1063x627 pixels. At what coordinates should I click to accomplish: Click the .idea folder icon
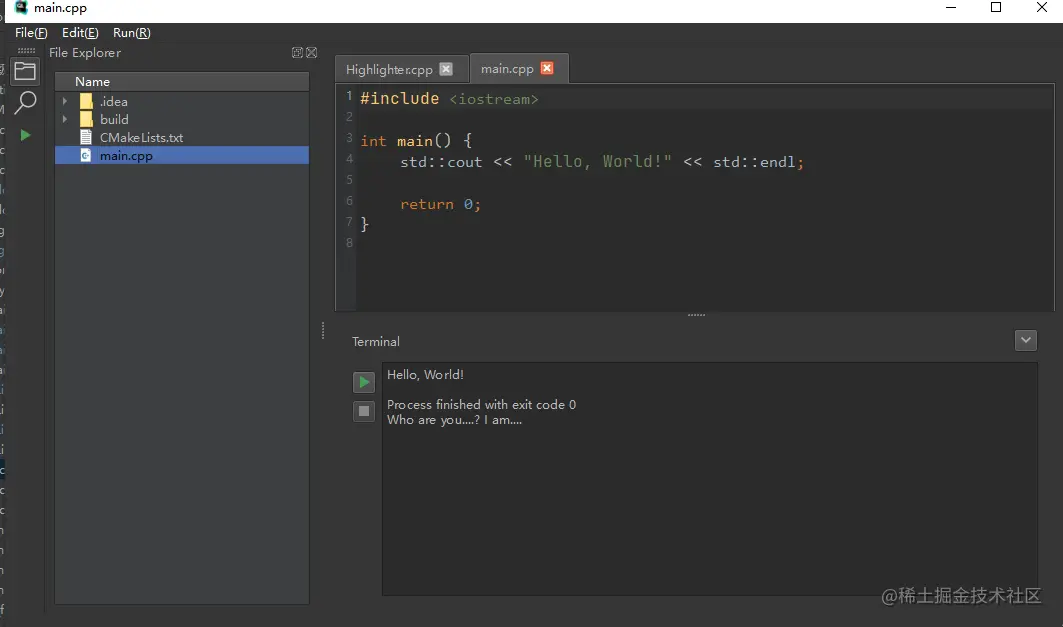[x=86, y=101]
